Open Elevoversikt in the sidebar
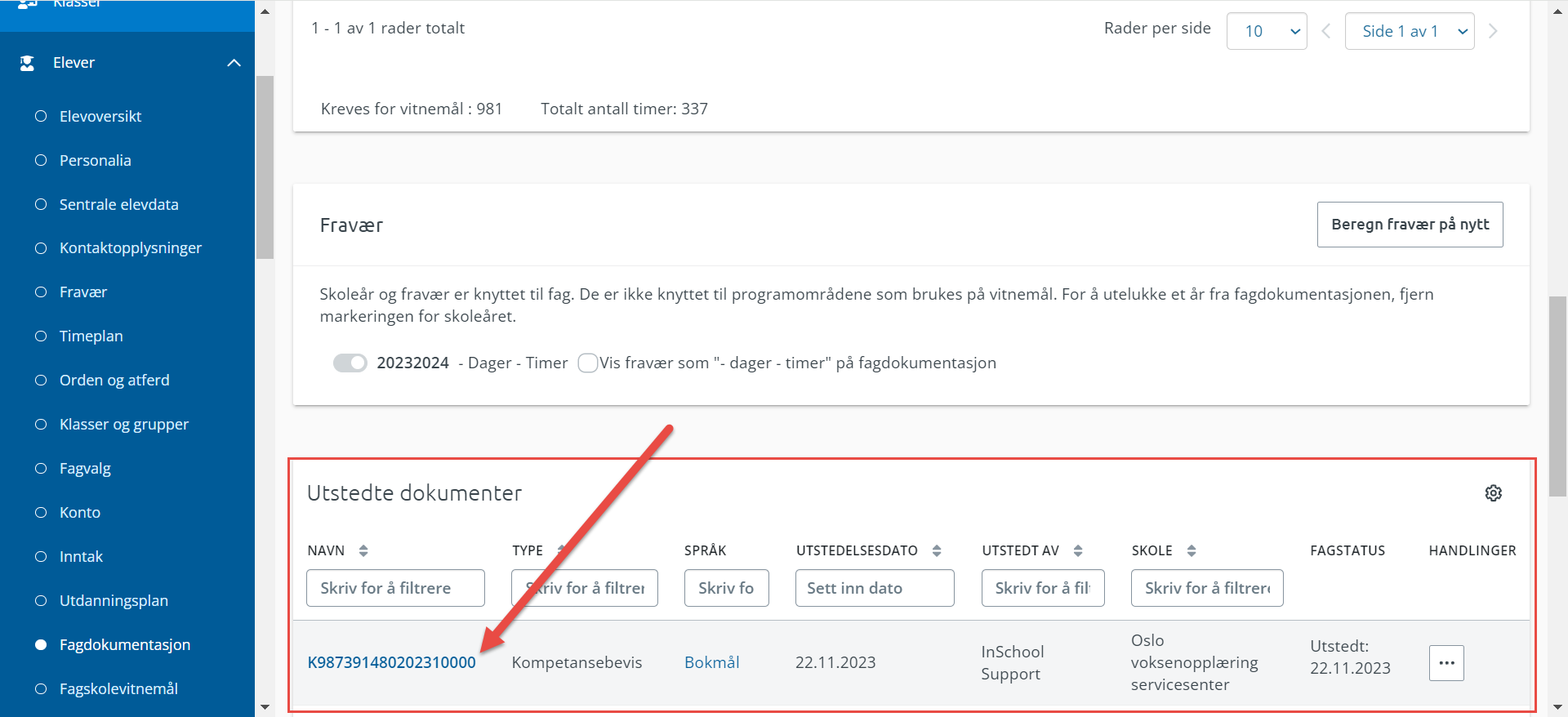 pos(100,117)
